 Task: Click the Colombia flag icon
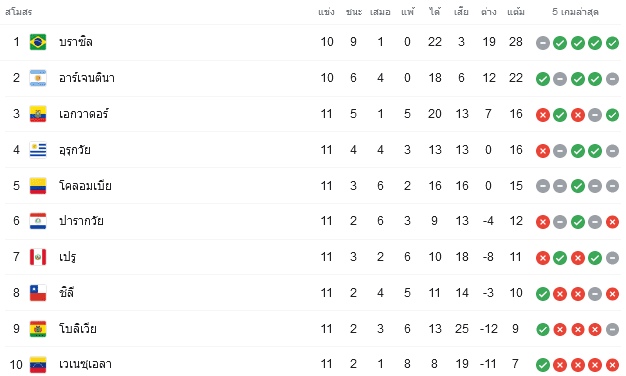point(38,186)
